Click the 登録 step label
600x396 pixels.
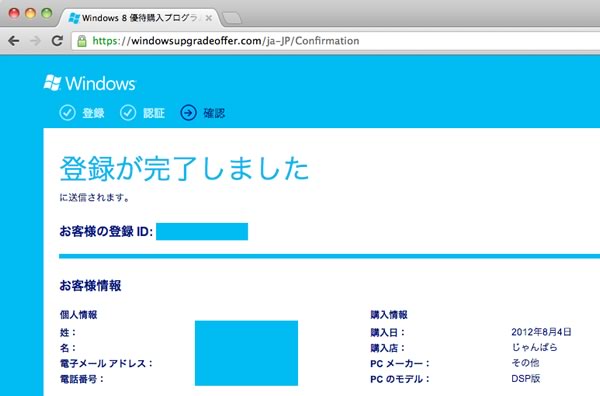click(93, 113)
